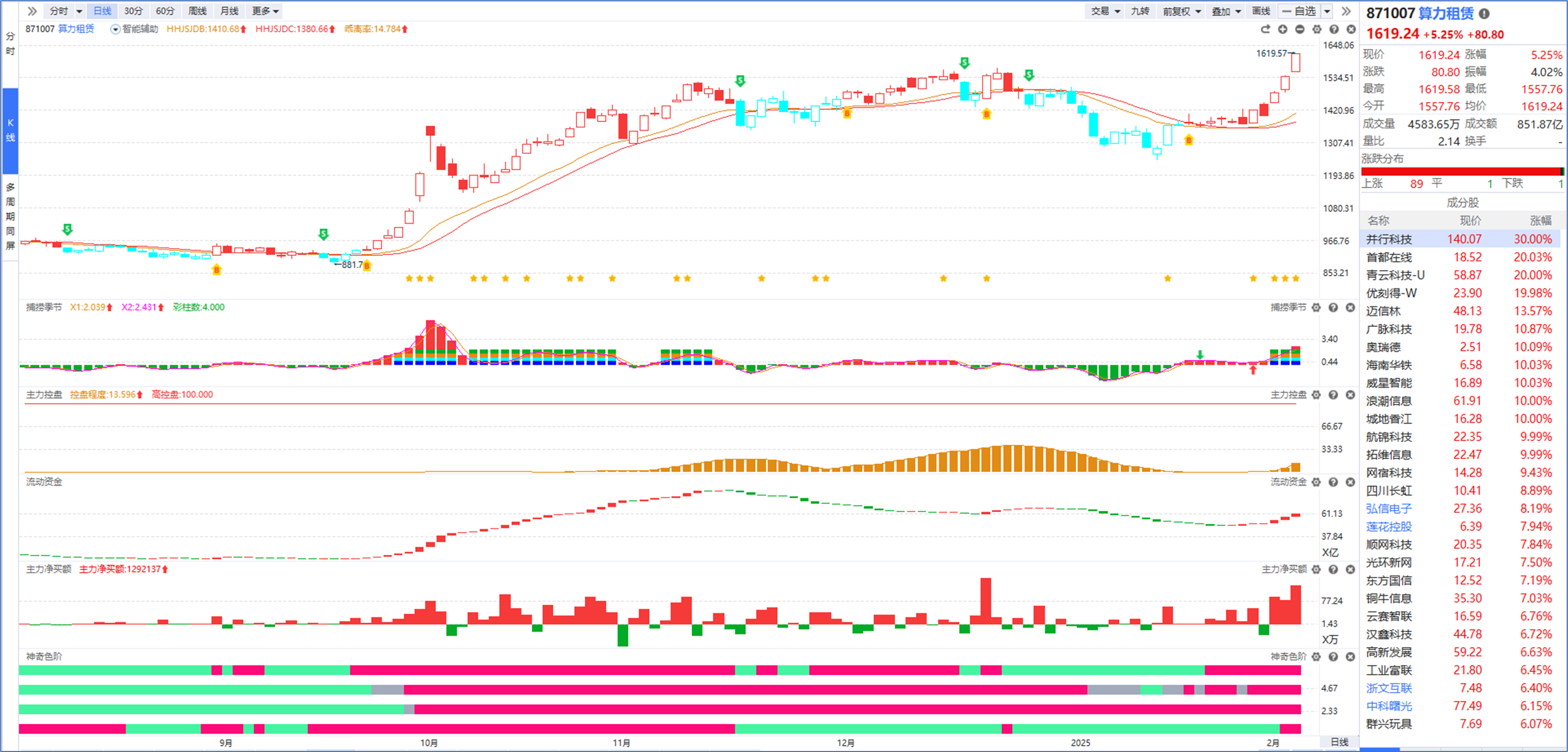Open the 前复权 adjustment dropdown
This screenshot has width=1568, height=752.
coord(1181,11)
